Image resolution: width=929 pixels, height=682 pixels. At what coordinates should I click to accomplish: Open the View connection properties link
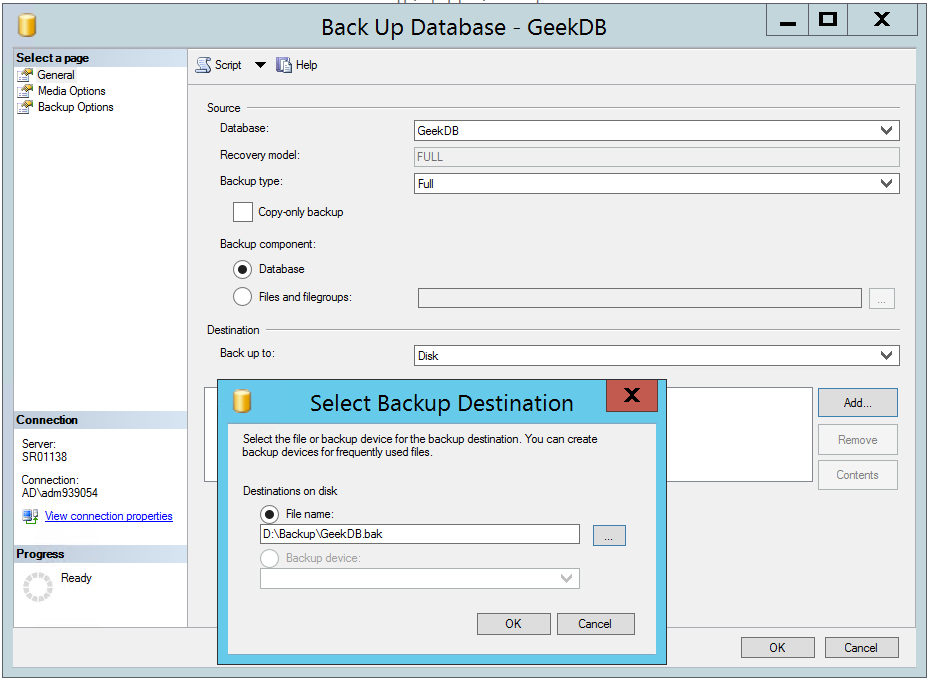pyautogui.click(x=108, y=516)
